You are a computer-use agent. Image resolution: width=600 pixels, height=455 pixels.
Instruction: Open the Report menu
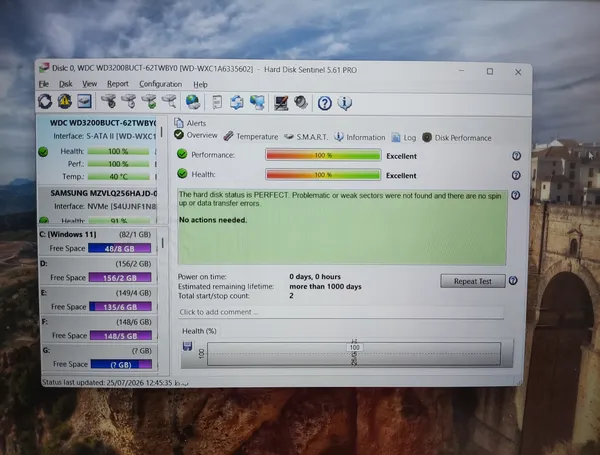117,84
